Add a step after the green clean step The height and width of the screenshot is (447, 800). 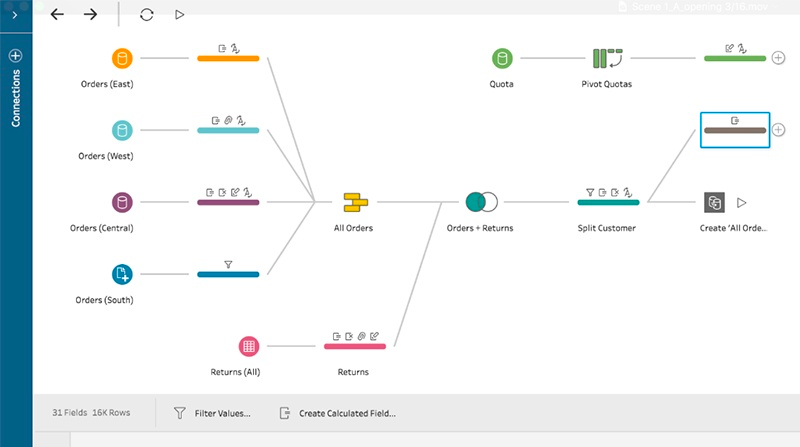click(779, 58)
